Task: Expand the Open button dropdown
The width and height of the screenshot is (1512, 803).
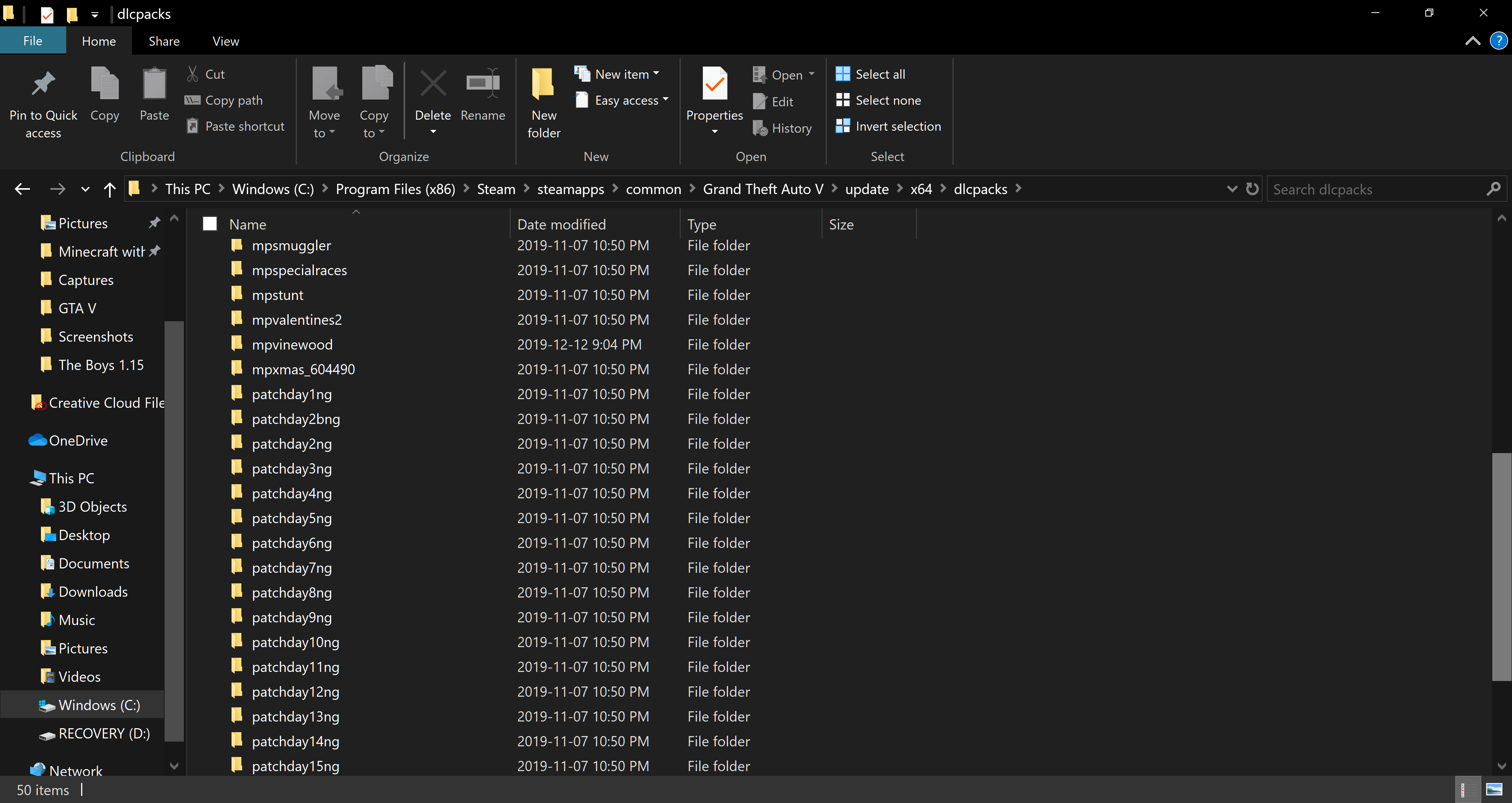Action: 811,74
